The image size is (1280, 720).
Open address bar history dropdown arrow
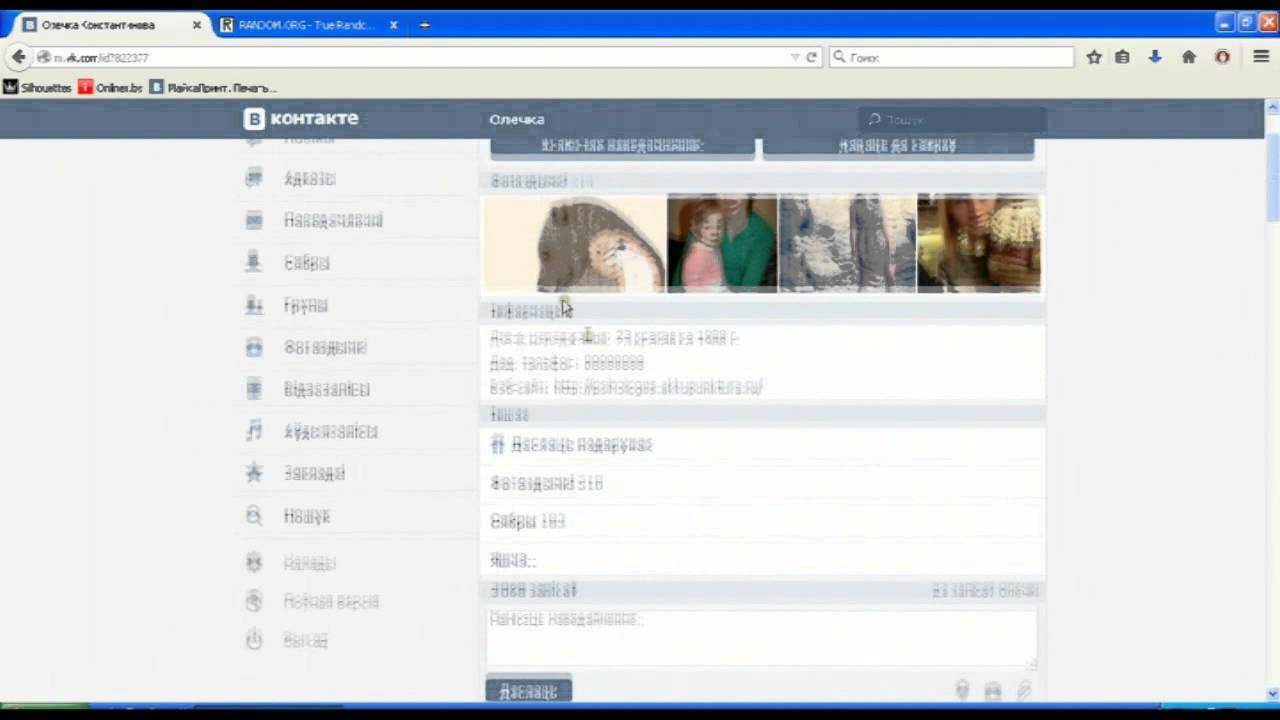(795, 57)
